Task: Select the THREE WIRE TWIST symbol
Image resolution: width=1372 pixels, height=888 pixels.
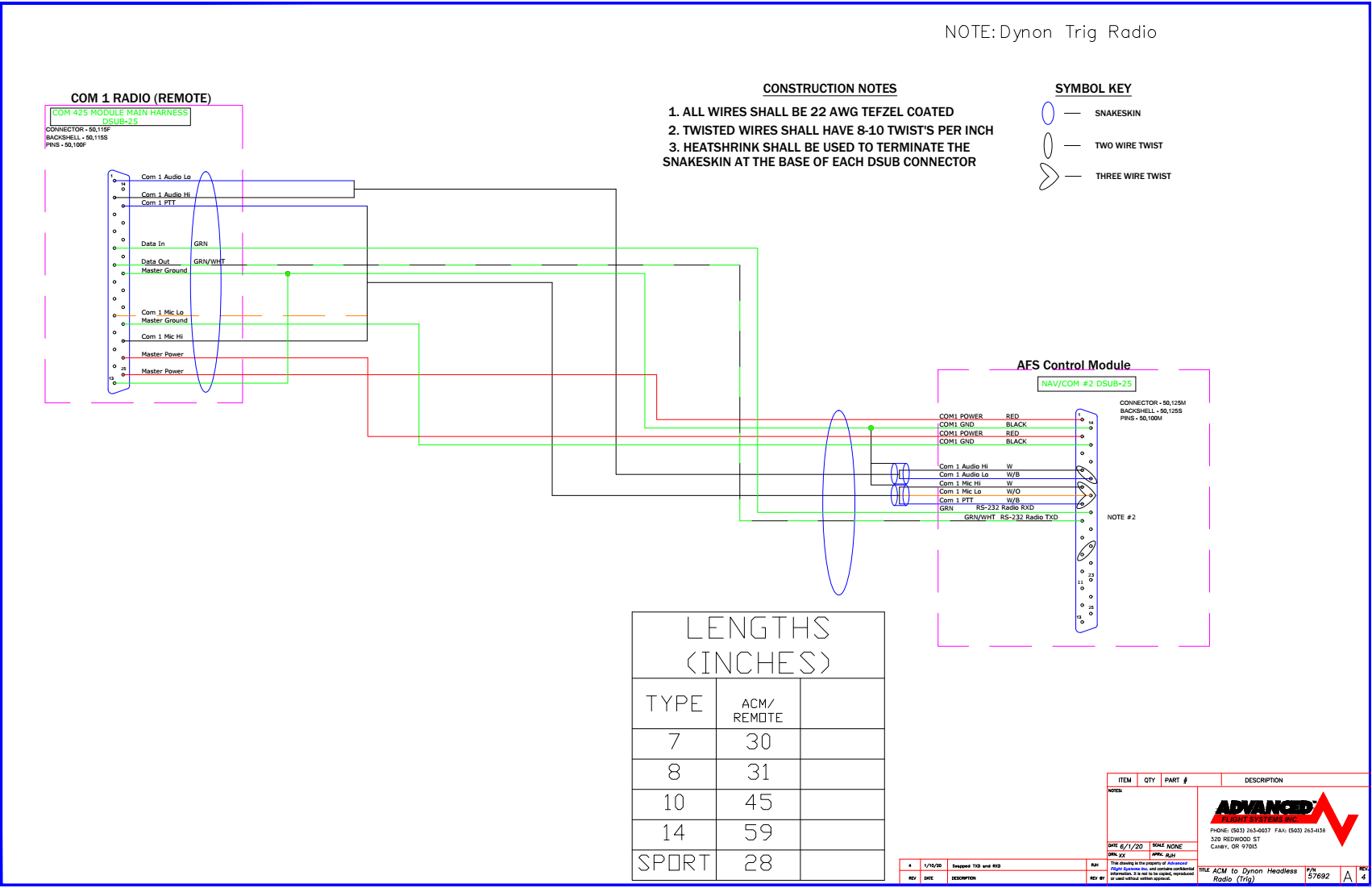Action: (x=1048, y=176)
